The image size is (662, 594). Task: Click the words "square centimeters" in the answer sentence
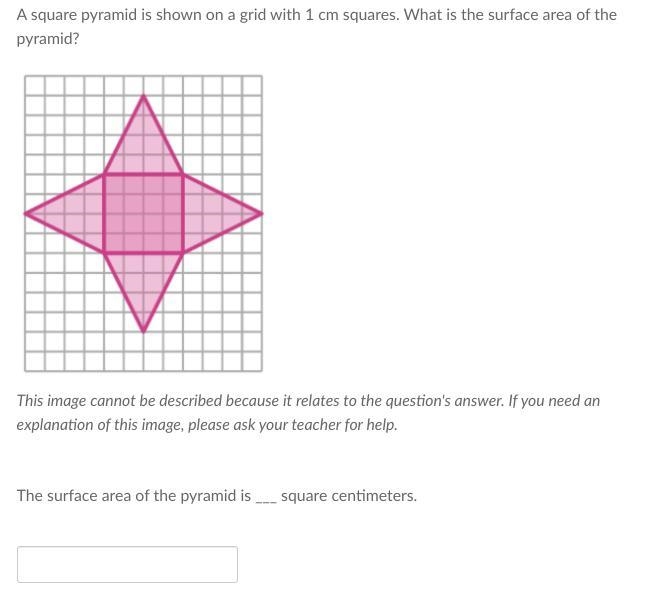click(x=348, y=496)
